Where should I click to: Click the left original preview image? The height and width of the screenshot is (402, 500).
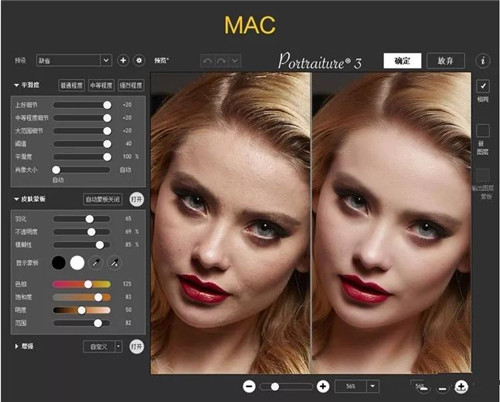(231, 223)
